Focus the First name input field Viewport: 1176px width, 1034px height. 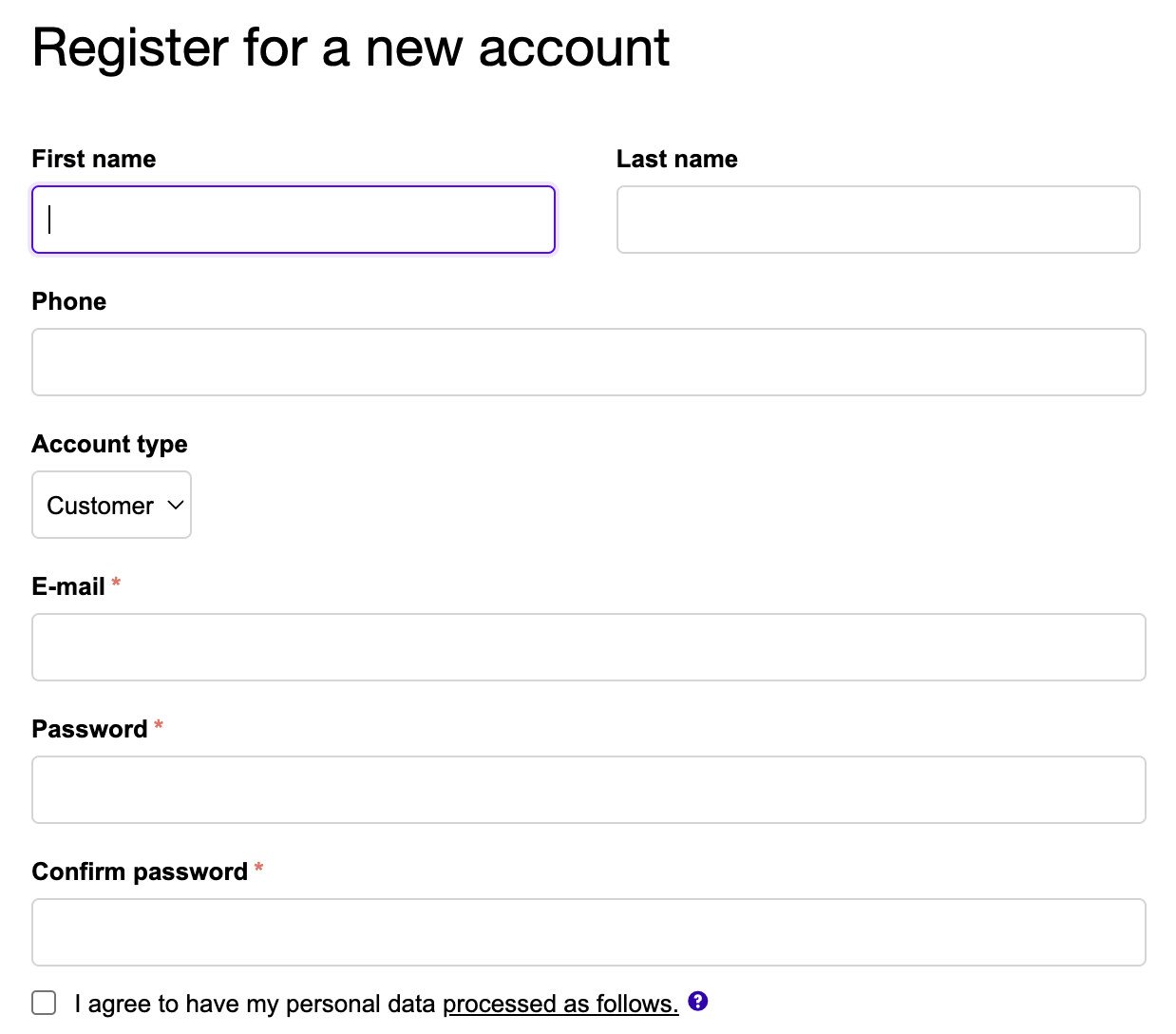click(x=293, y=220)
